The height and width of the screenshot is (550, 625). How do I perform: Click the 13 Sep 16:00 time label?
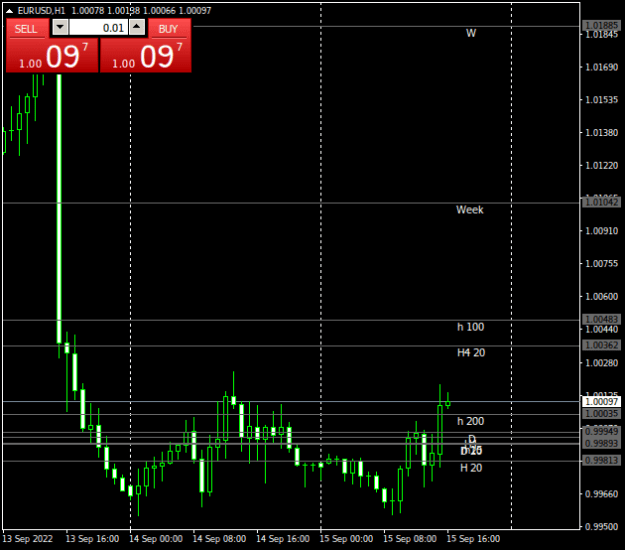(92, 539)
